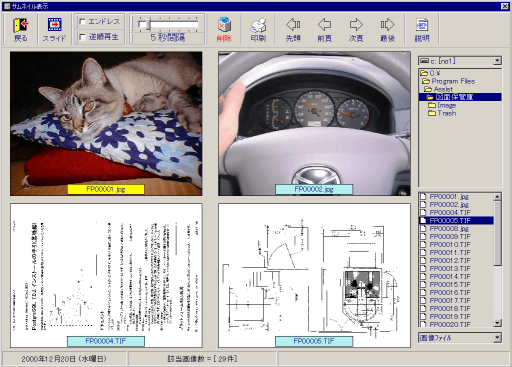Select the highlighted 図面保管庫 folder

[x=460, y=97]
